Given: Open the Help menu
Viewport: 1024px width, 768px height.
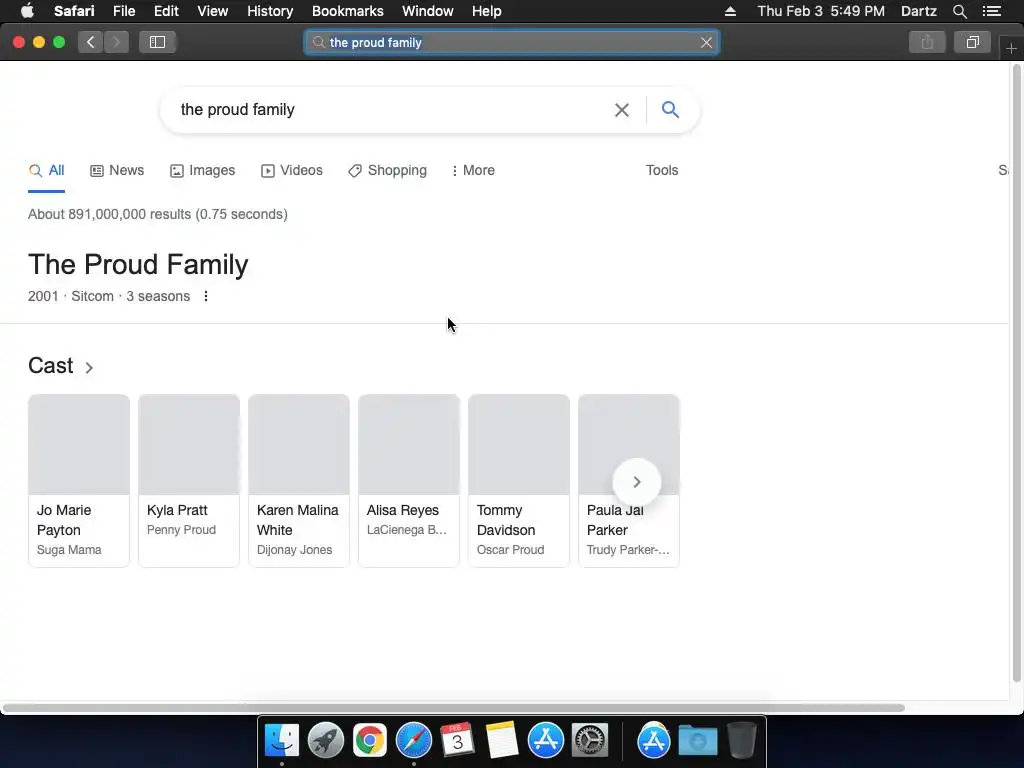Looking at the screenshot, I should (487, 11).
